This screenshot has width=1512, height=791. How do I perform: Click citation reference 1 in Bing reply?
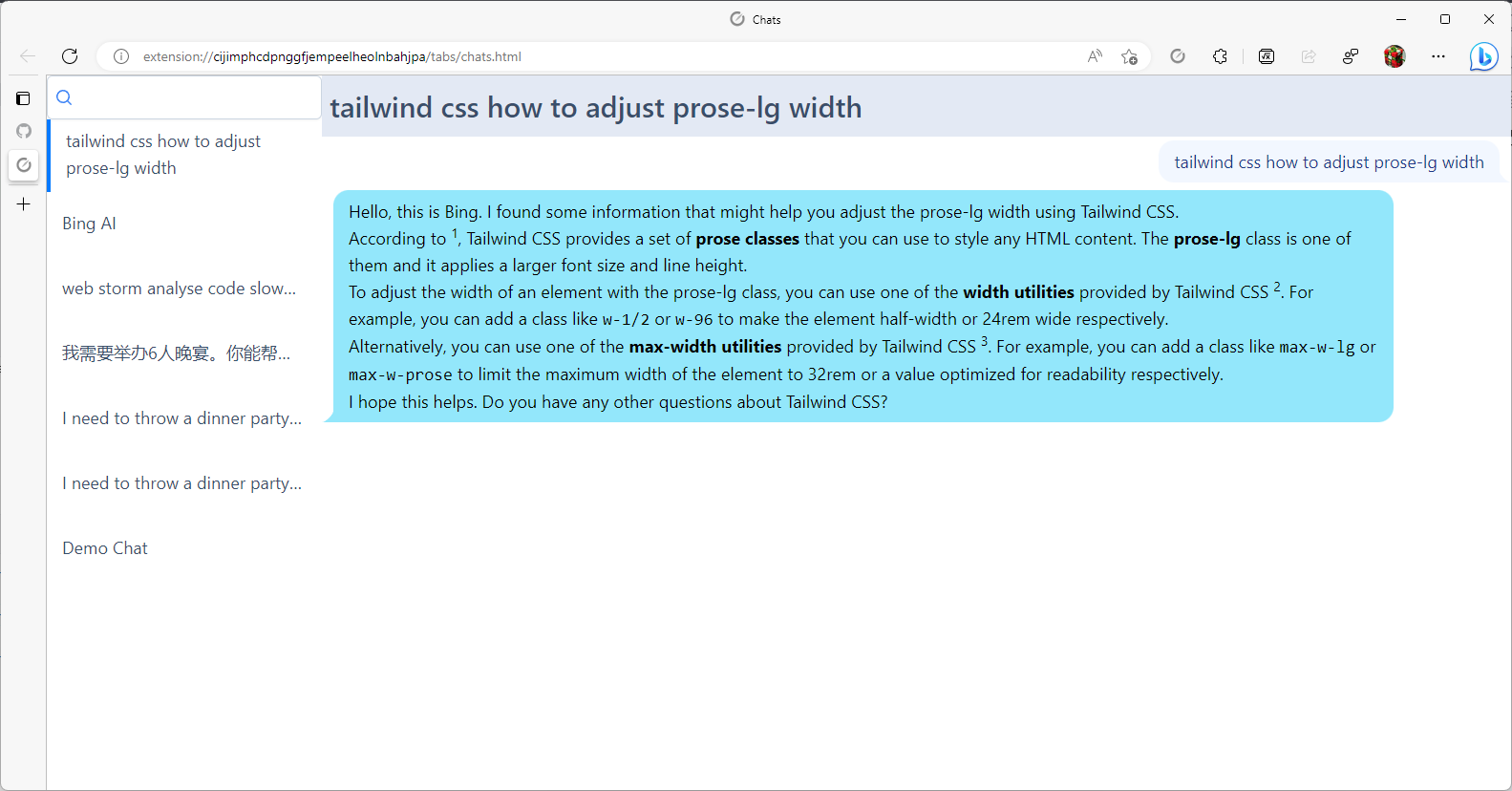[x=455, y=233]
